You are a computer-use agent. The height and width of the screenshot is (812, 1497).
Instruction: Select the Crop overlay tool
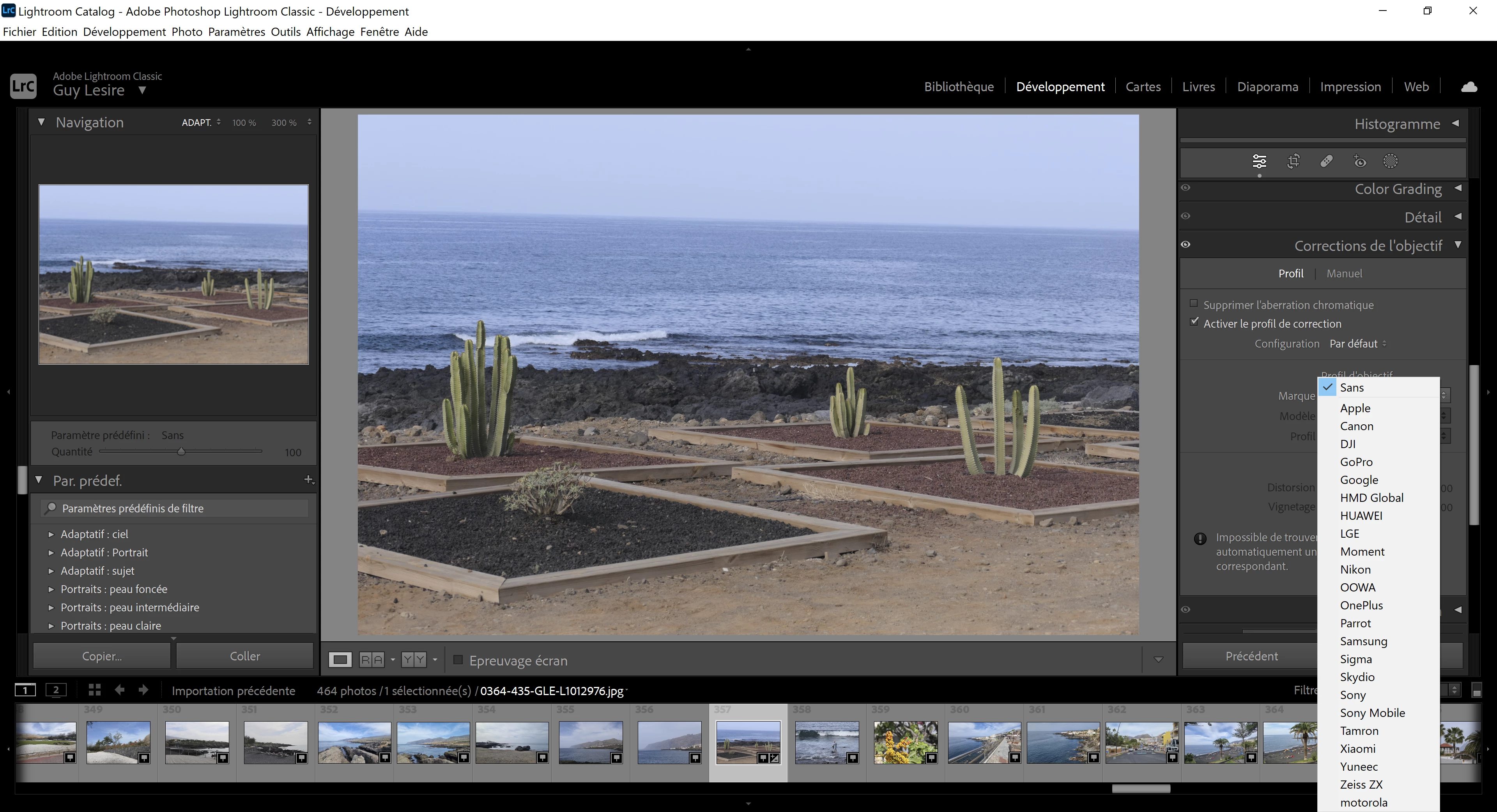(1294, 161)
